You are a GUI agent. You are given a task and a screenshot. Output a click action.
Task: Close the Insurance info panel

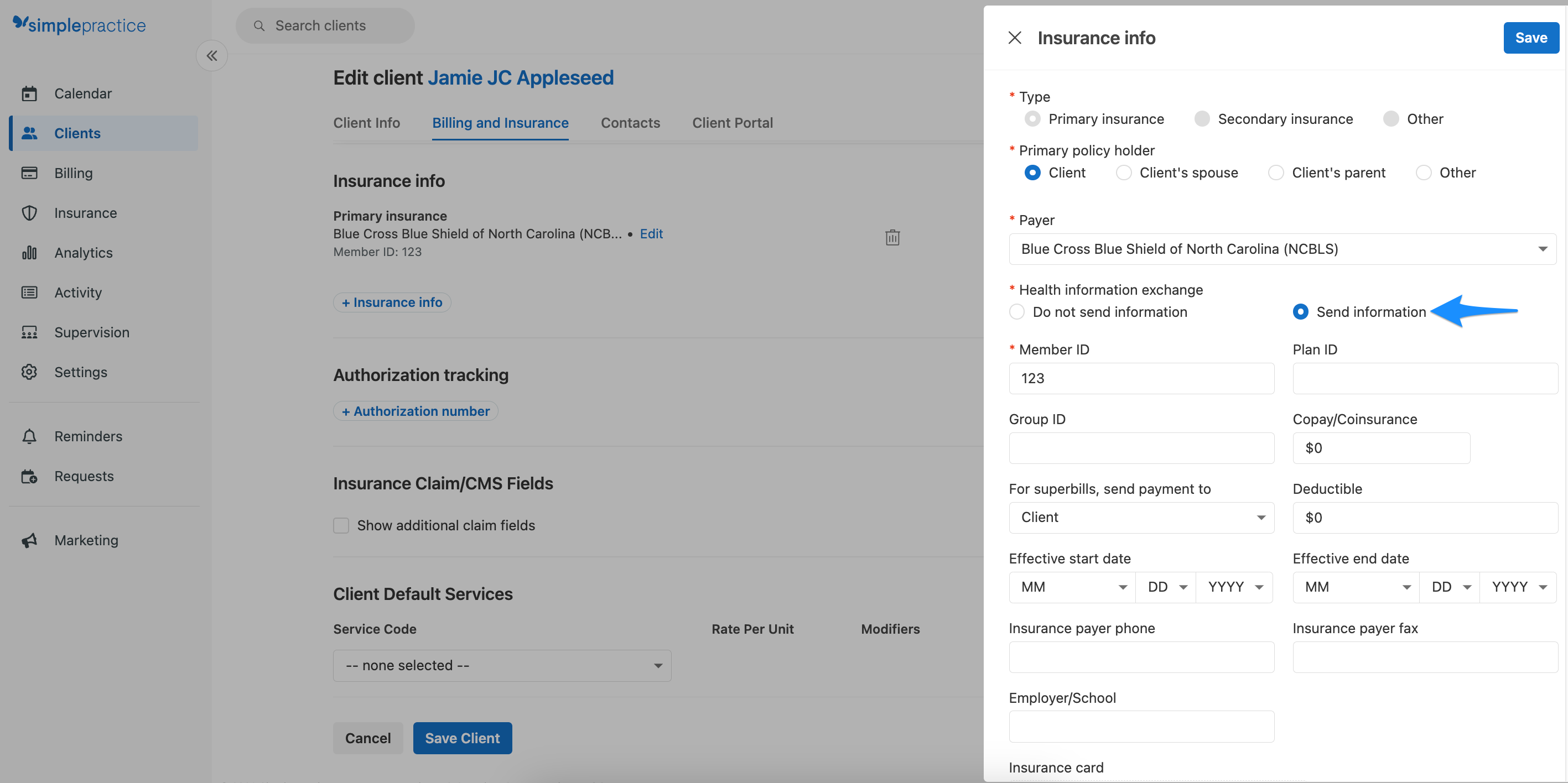1015,38
